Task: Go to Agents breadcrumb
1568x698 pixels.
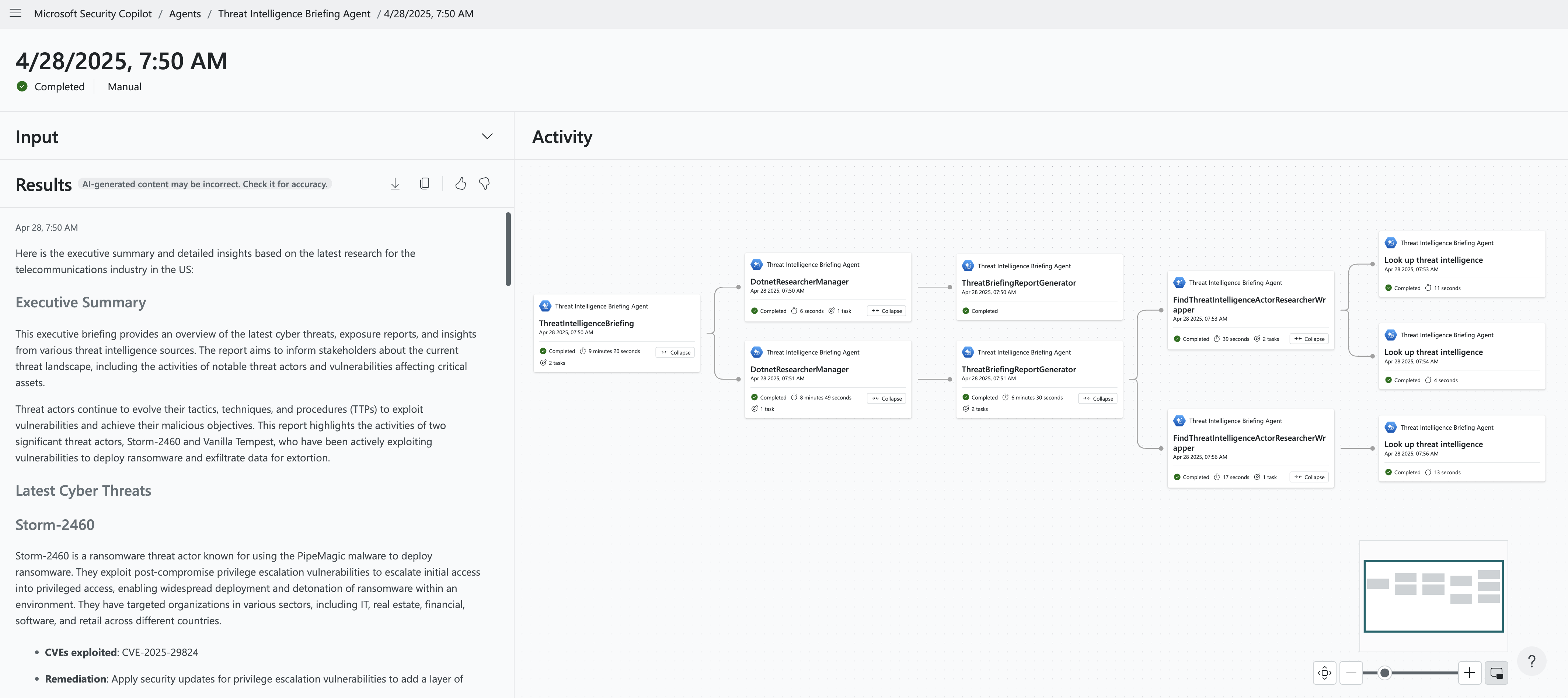Action: click(x=184, y=13)
